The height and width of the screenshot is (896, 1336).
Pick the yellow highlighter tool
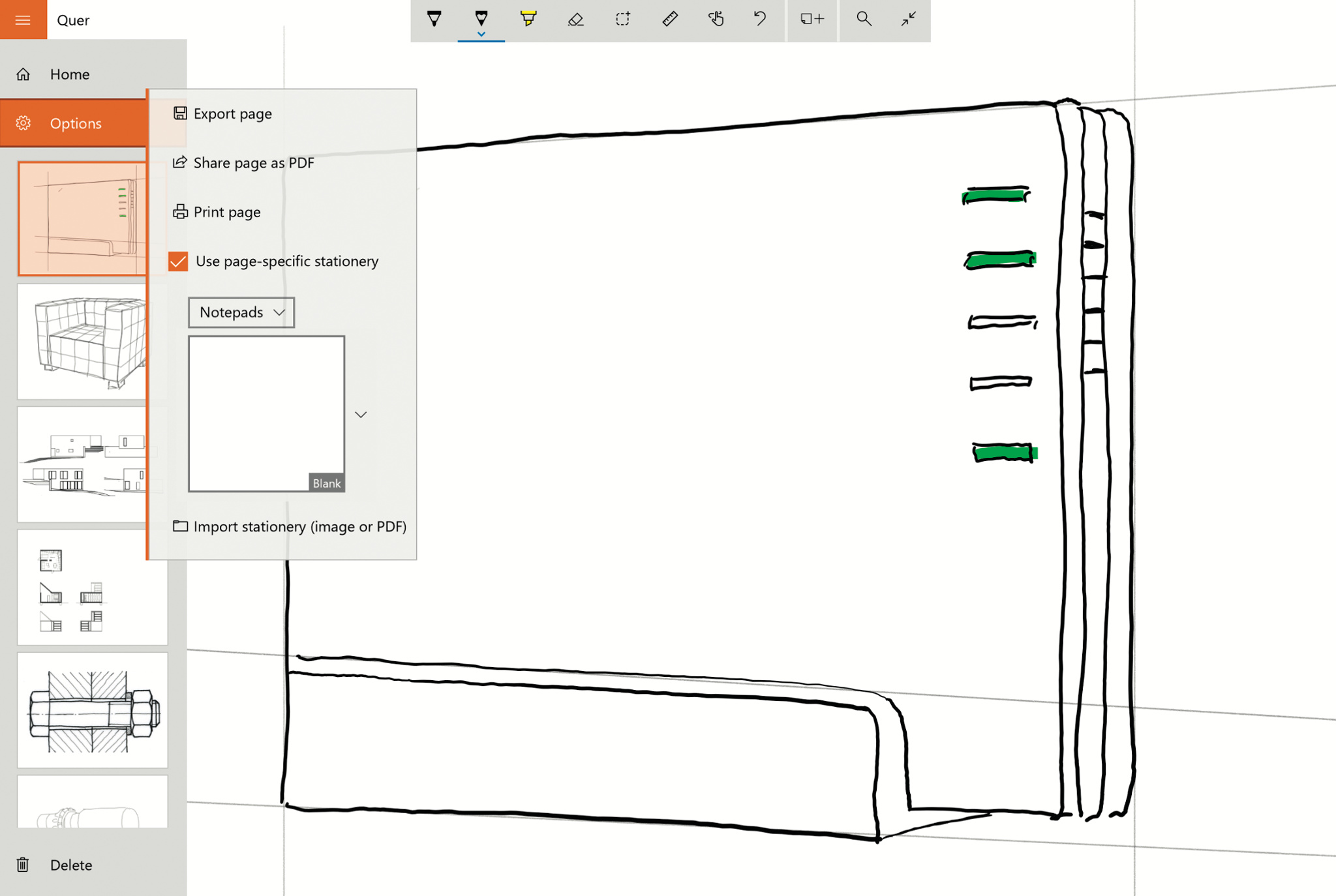[x=528, y=19]
